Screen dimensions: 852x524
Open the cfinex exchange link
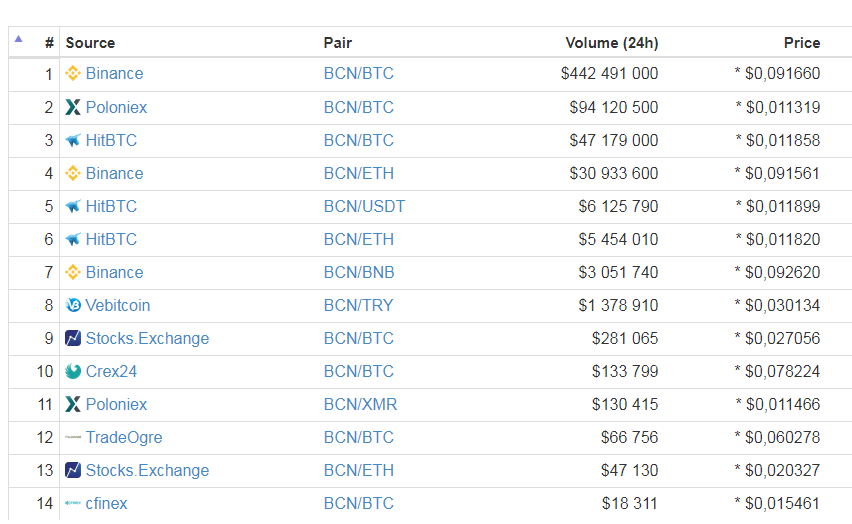coord(106,503)
